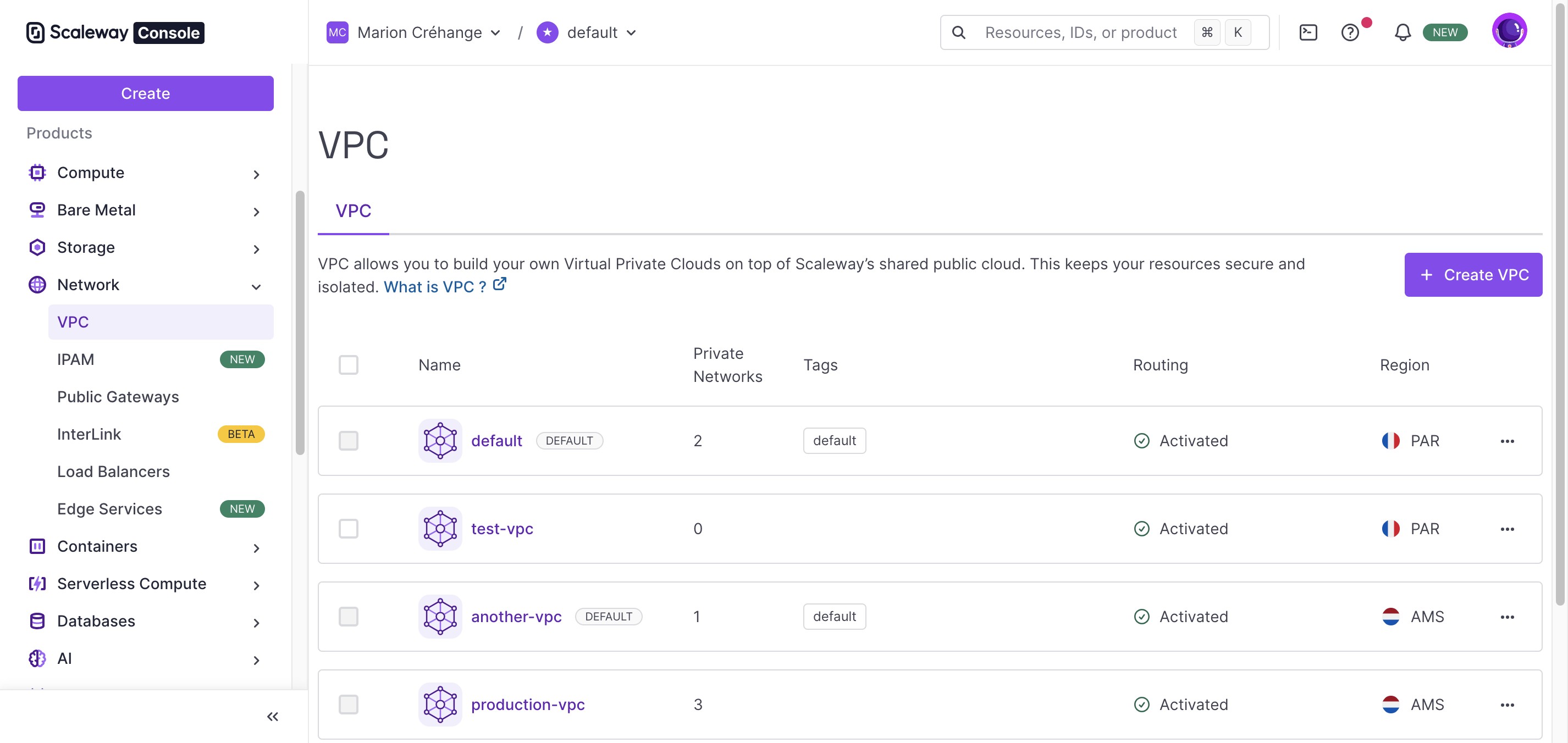Expand the Serverless Compute menu chevron

(x=256, y=585)
